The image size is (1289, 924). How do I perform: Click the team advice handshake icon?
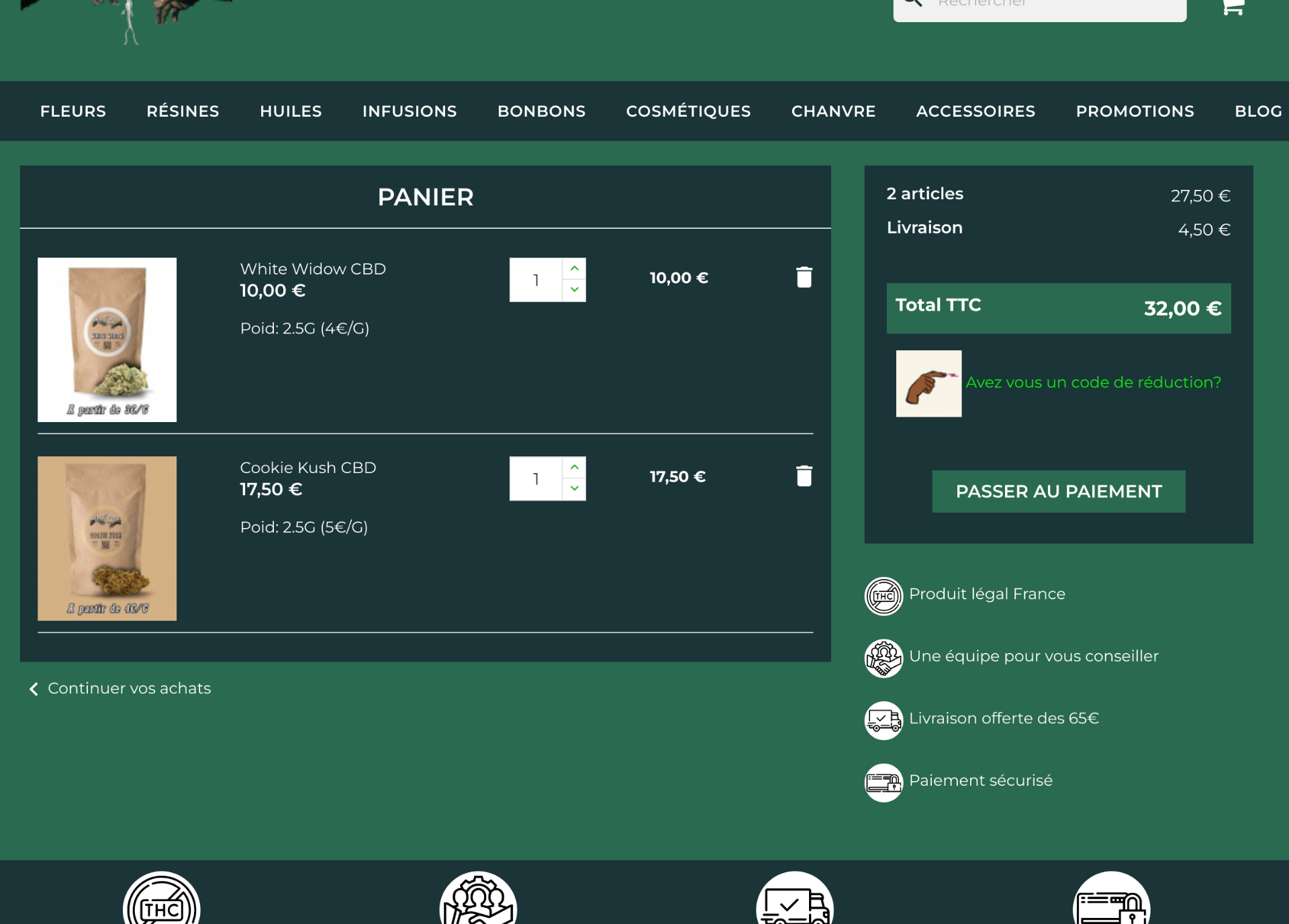884,658
